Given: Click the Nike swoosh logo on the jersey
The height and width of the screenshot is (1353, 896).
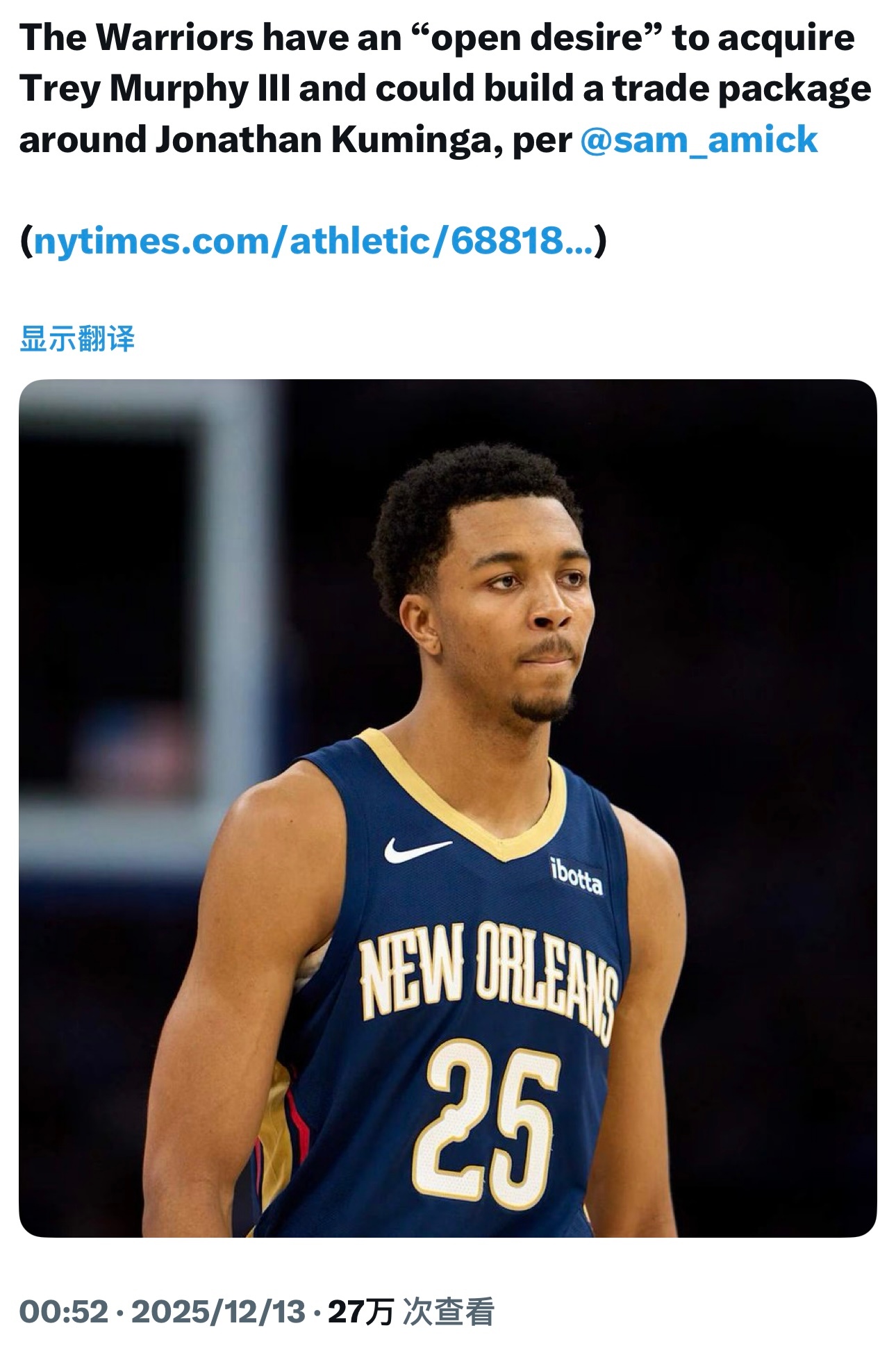Looking at the screenshot, I should (417, 849).
